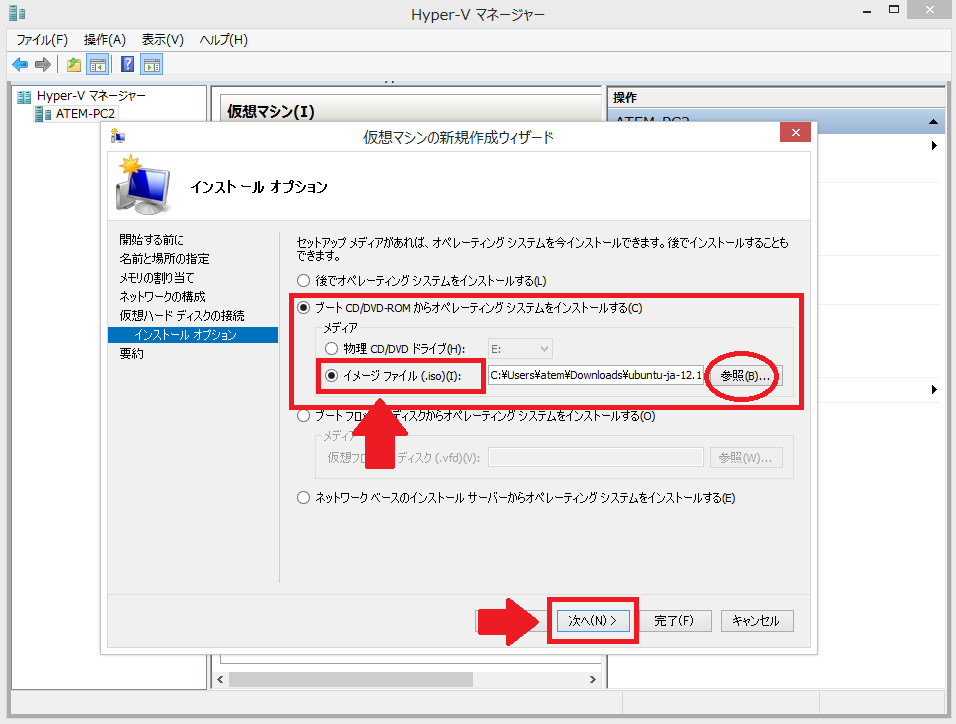Go to メモリの割り当て wizard step
The width and height of the screenshot is (956, 724).
[x=157, y=278]
